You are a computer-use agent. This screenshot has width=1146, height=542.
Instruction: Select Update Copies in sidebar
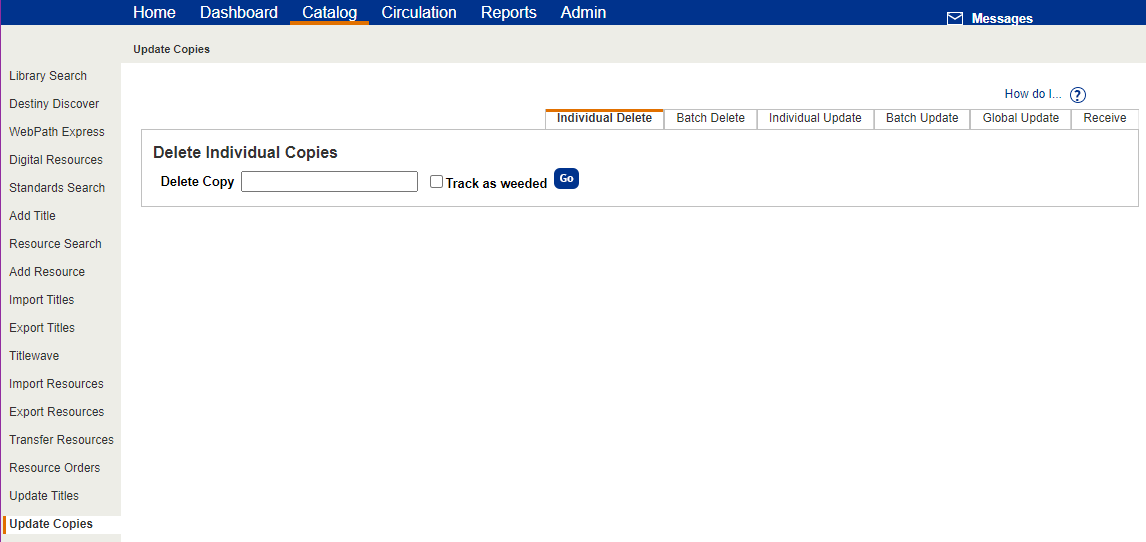[x=51, y=524]
